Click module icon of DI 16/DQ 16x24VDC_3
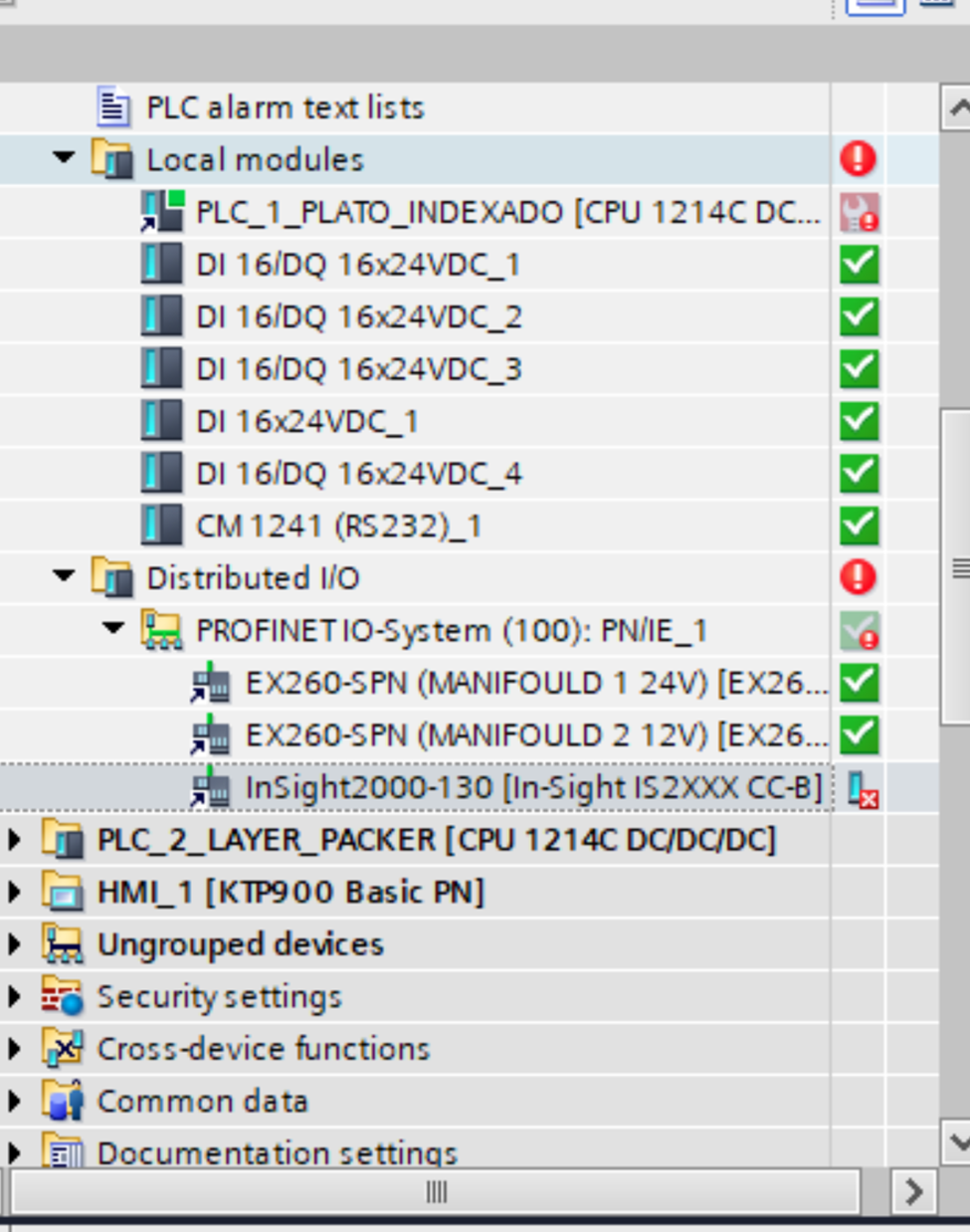970x1232 pixels. (161, 369)
